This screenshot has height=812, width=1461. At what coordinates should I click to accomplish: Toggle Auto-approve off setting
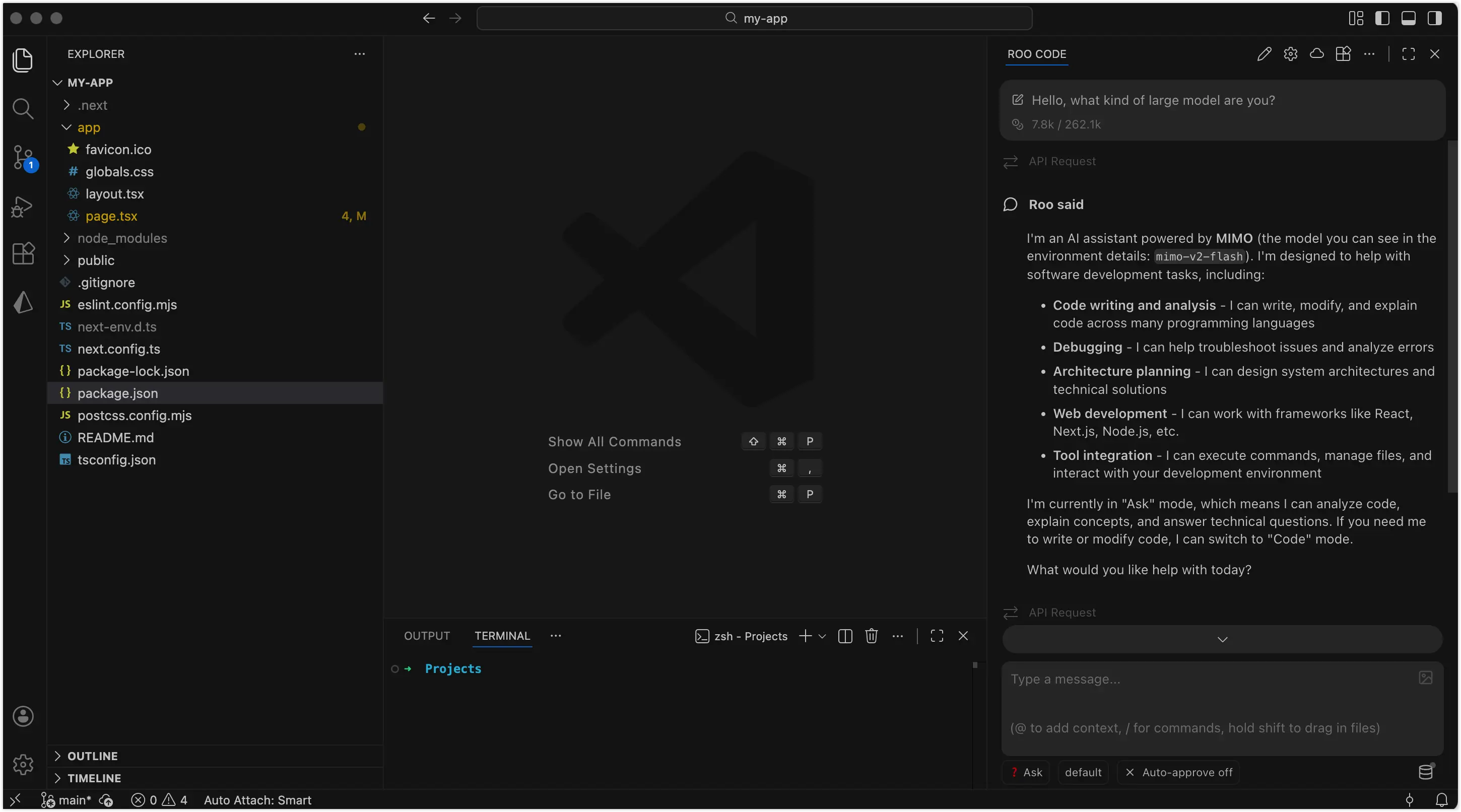pos(1178,772)
